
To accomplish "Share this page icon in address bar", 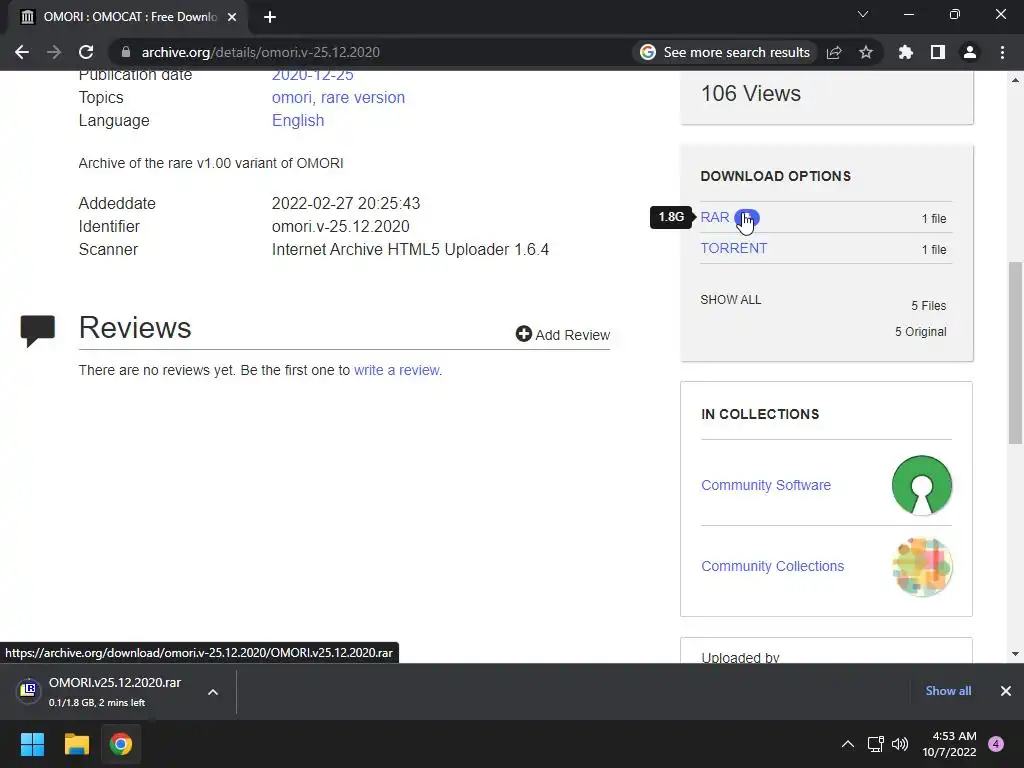I will click(x=834, y=52).
